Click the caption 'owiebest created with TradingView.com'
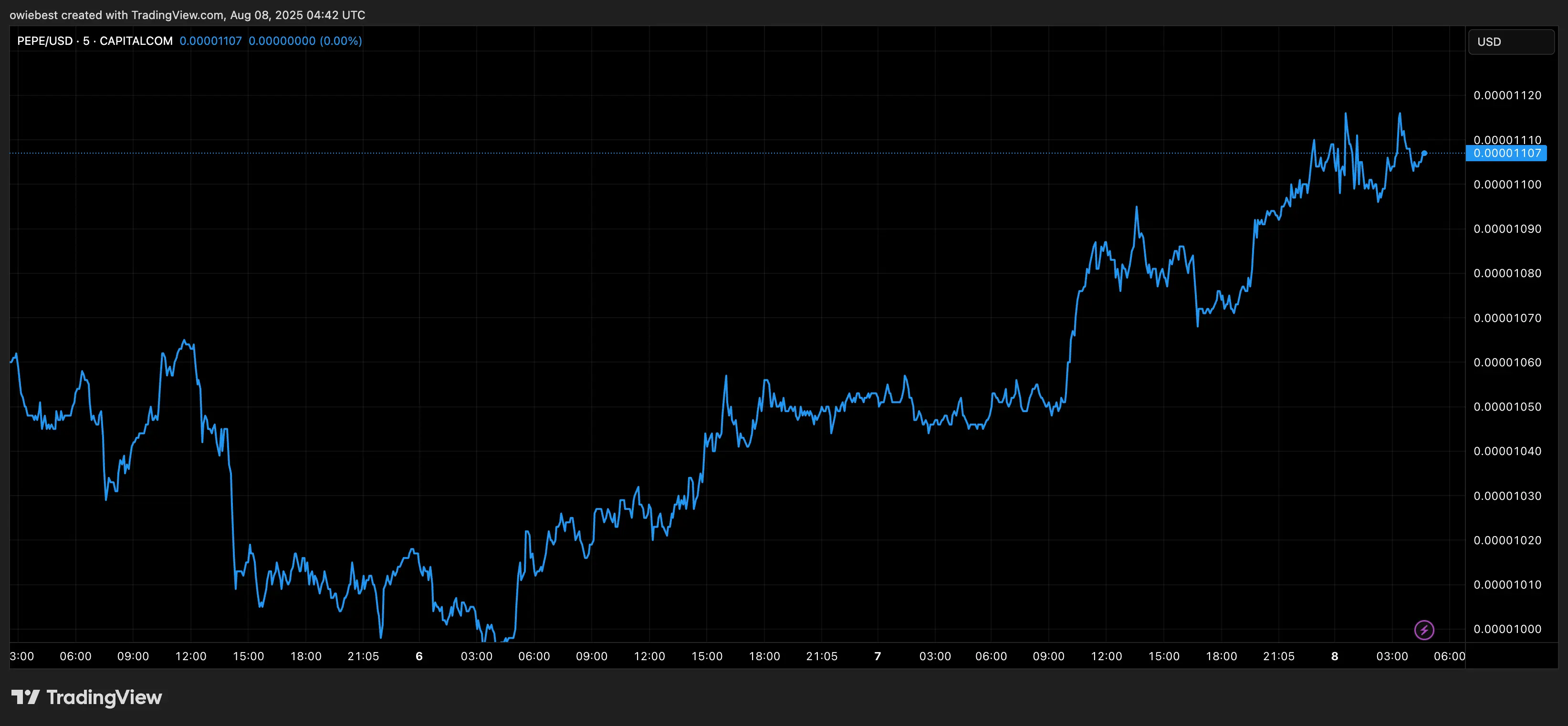Image resolution: width=1568 pixels, height=726 pixels. [x=117, y=15]
